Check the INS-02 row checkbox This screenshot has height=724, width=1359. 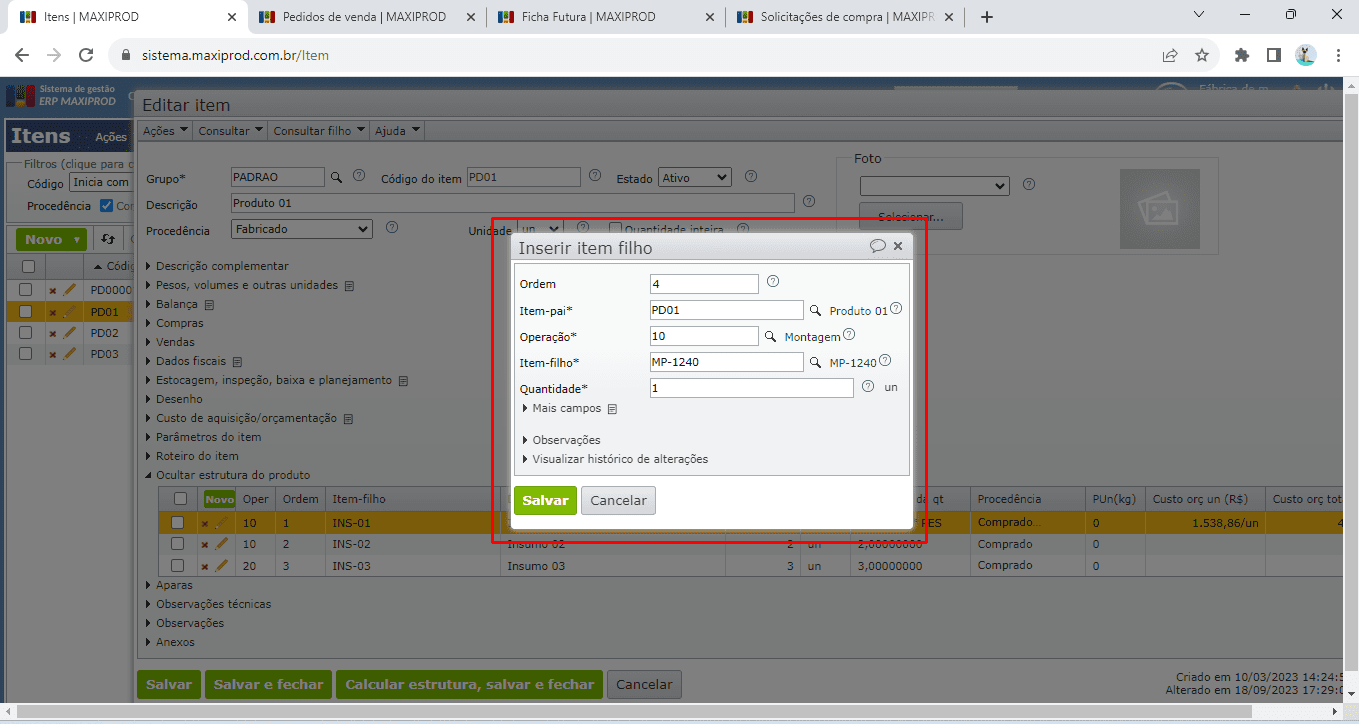(x=177, y=544)
